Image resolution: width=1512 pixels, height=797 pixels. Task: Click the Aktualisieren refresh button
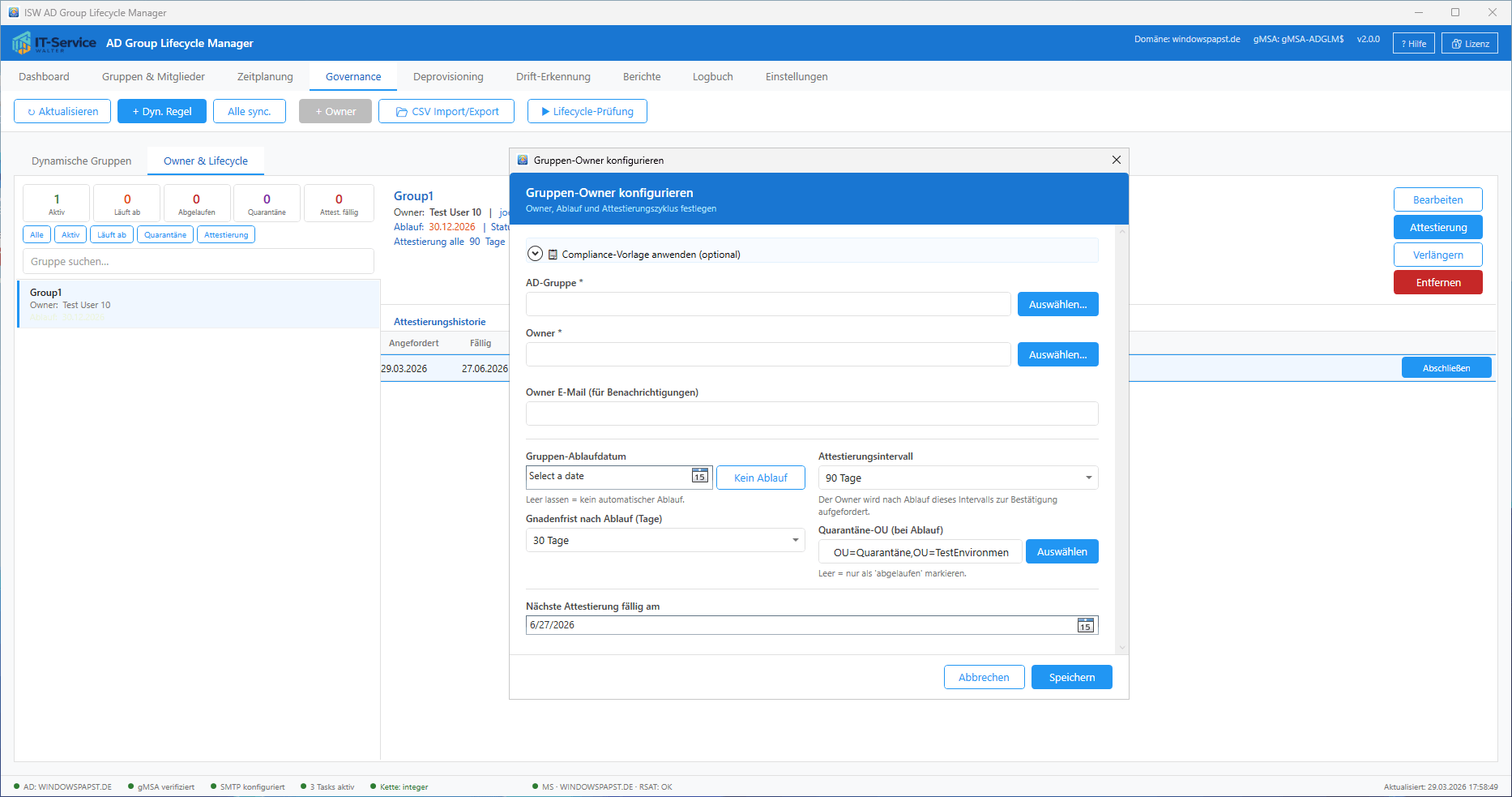tap(62, 112)
